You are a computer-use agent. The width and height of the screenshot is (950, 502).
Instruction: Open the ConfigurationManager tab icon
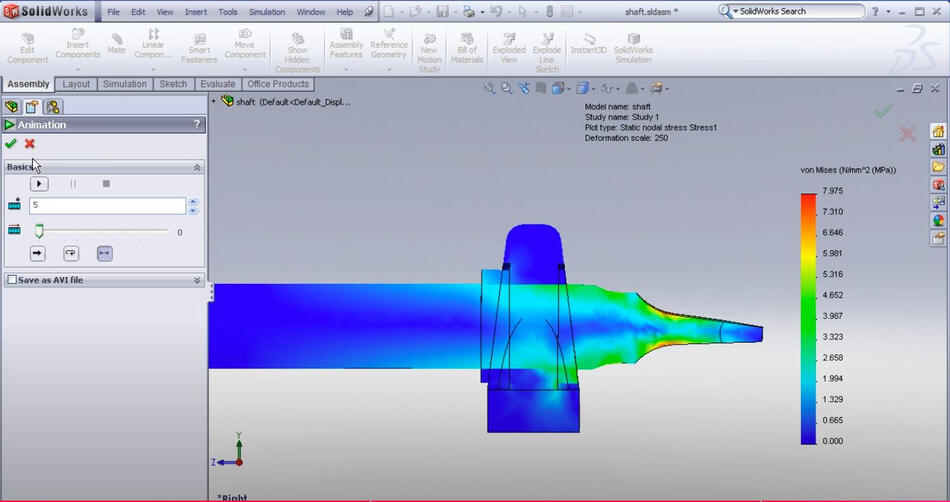(x=53, y=106)
